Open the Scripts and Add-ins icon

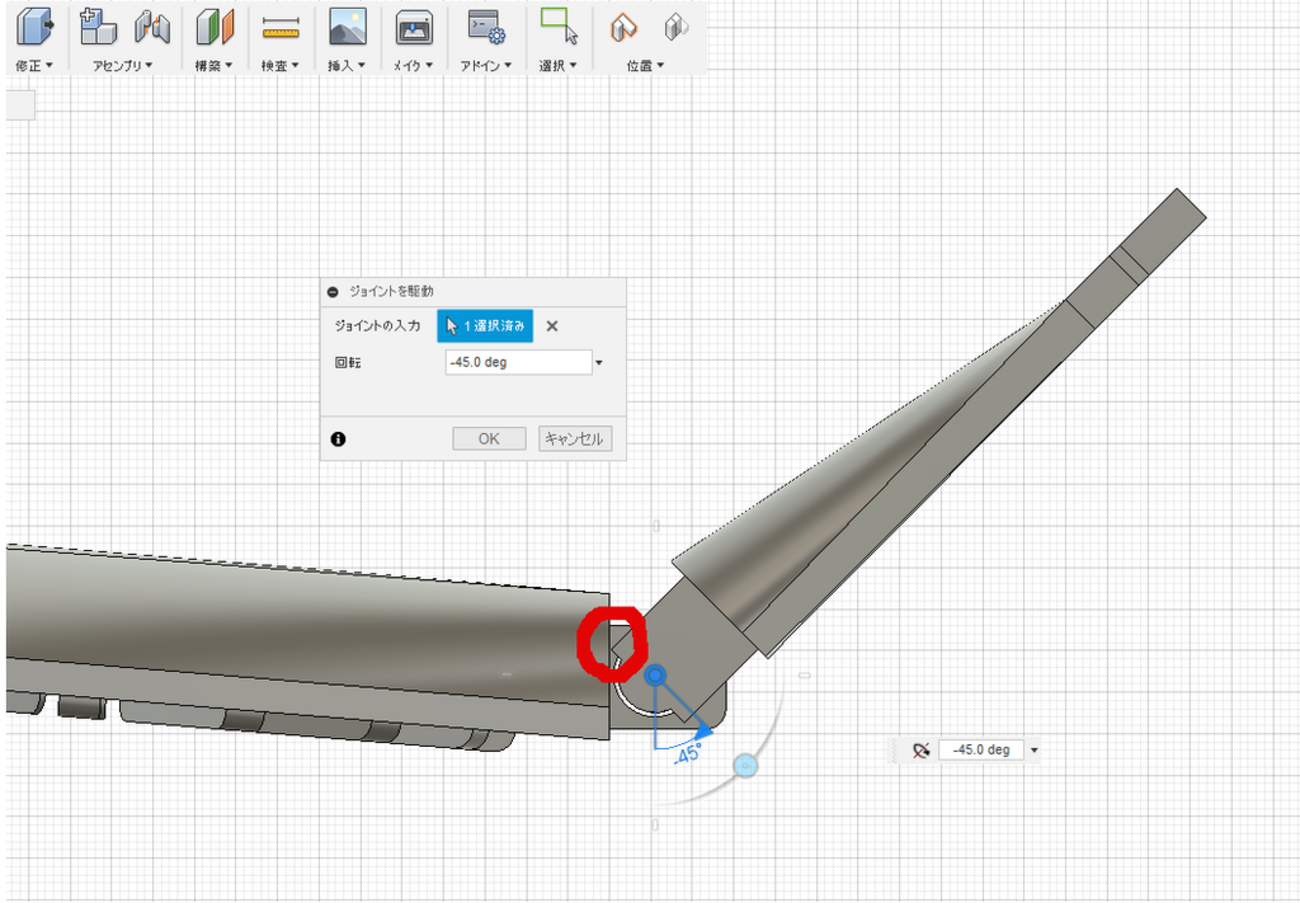[x=486, y=27]
